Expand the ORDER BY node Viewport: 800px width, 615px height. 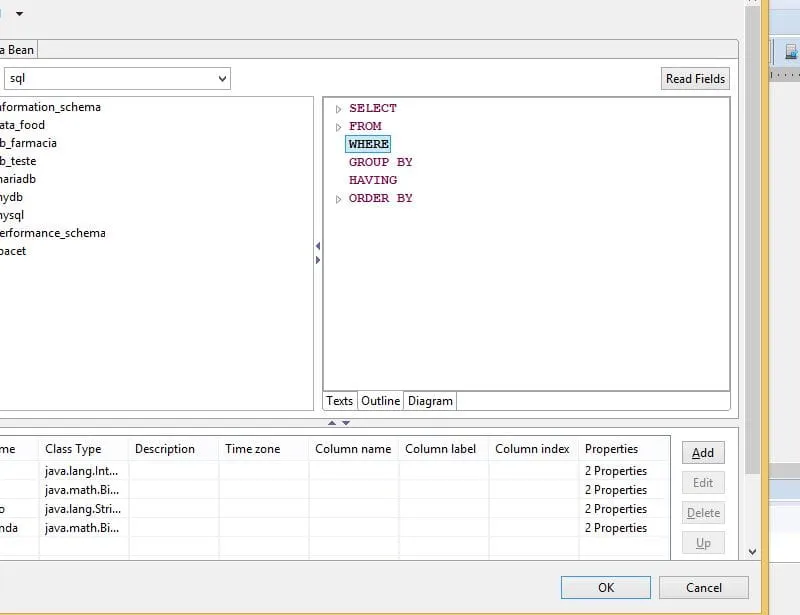coord(339,199)
